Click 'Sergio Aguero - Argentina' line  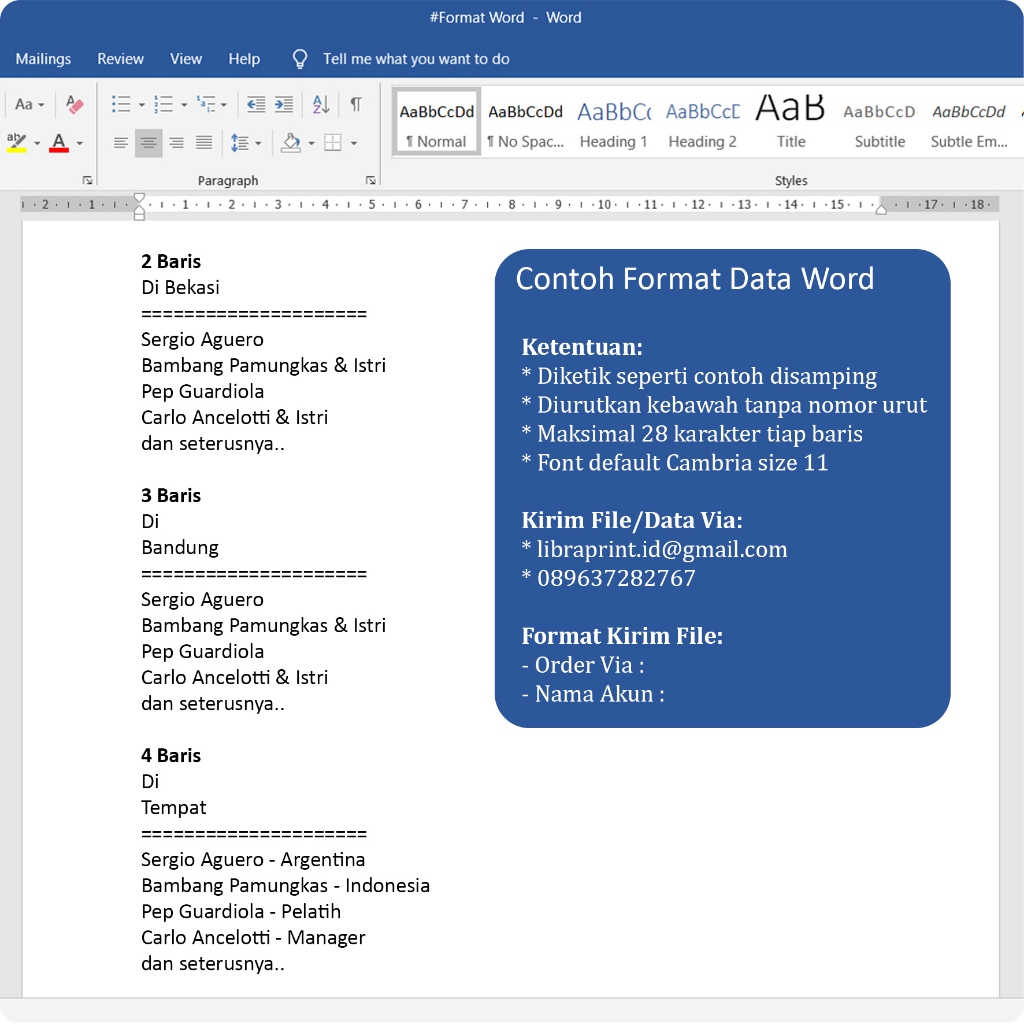tap(253, 859)
